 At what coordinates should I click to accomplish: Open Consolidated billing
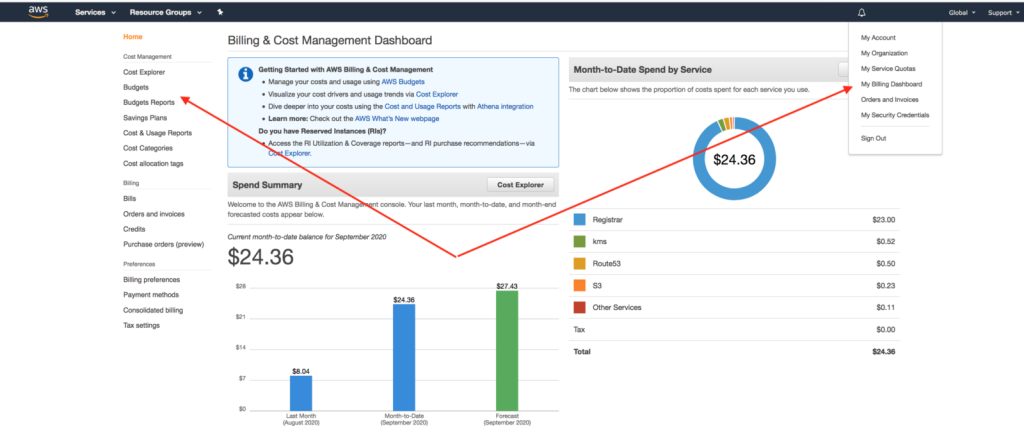tap(153, 310)
